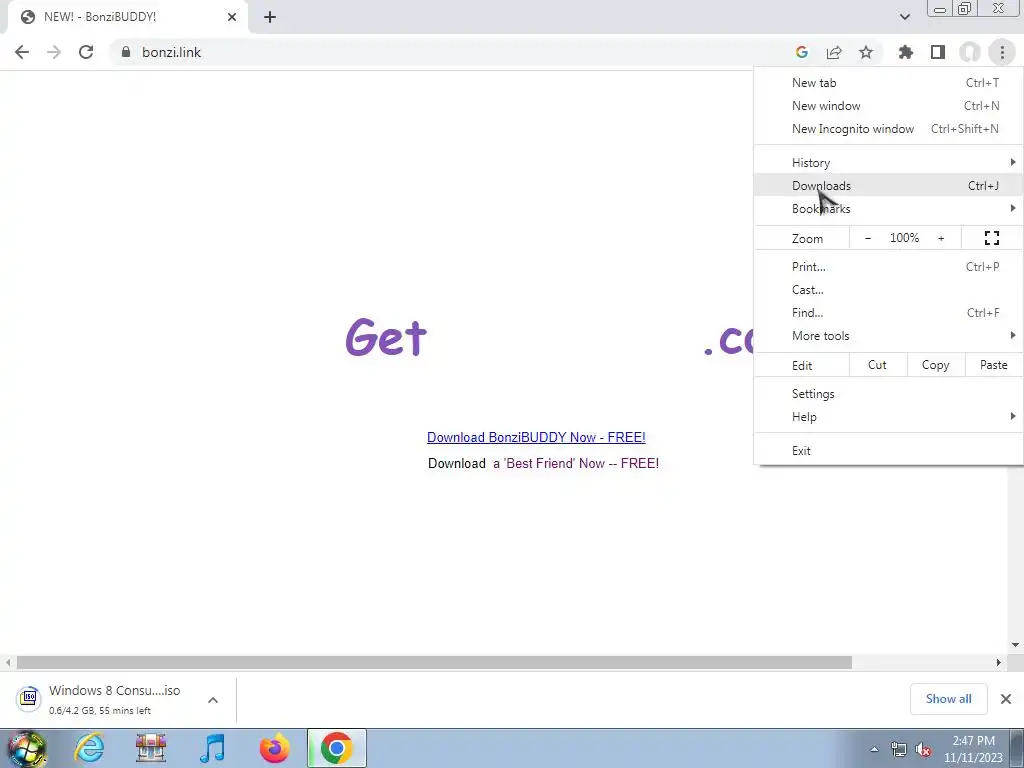The width and height of the screenshot is (1024, 768).
Task: Launch Firefox from taskbar
Action: click(x=274, y=748)
